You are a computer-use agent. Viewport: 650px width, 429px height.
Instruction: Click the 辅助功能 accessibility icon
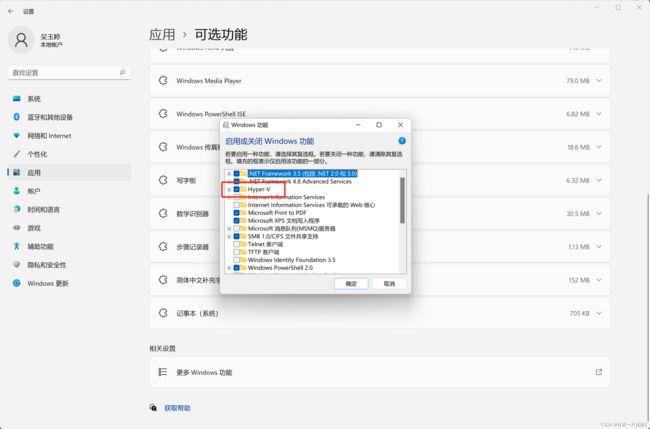[x=17, y=246]
